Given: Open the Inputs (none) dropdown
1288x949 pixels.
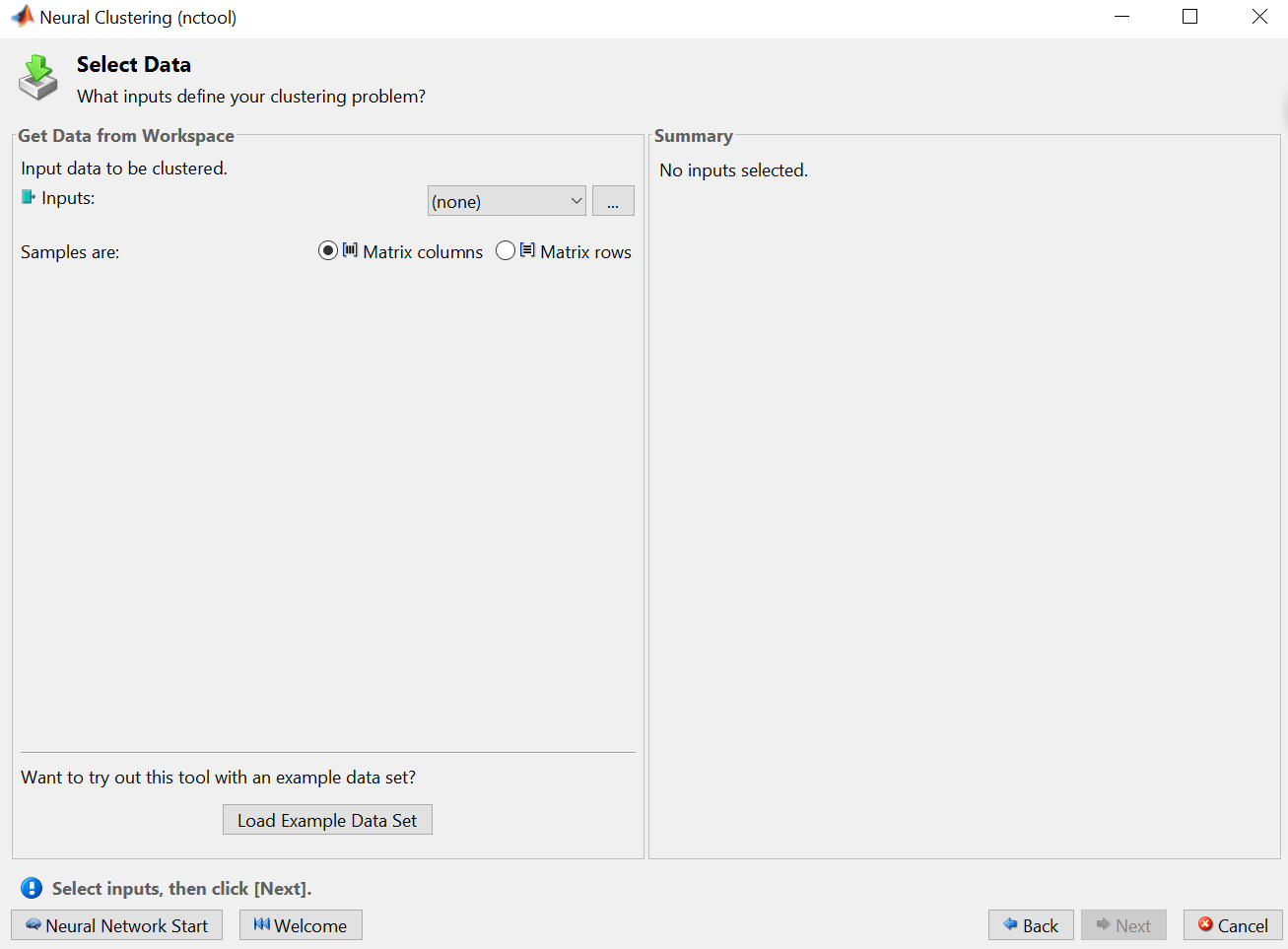Looking at the screenshot, I should pyautogui.click(x=498, y=201).
